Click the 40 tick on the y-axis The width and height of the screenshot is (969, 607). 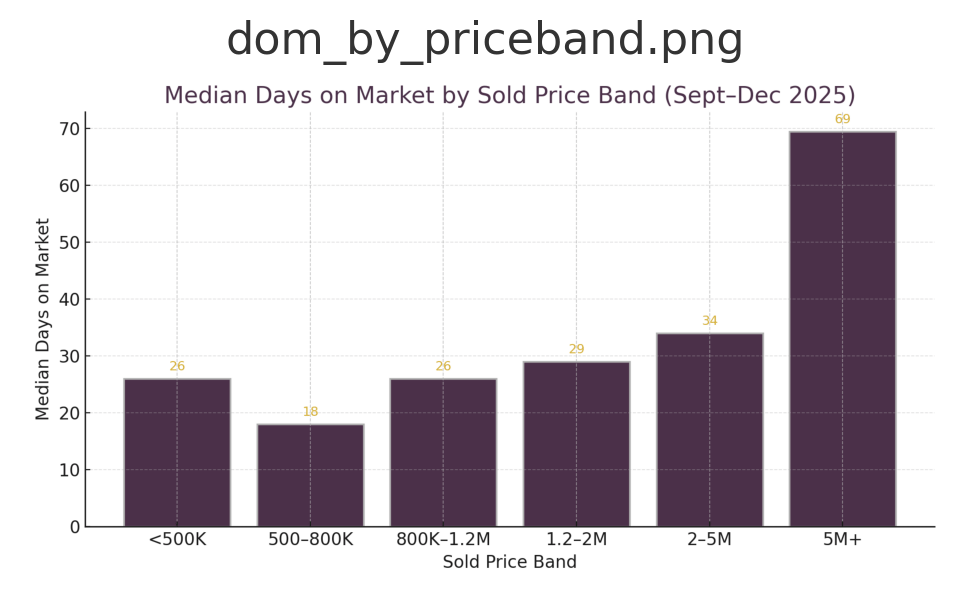pos(68,299)
